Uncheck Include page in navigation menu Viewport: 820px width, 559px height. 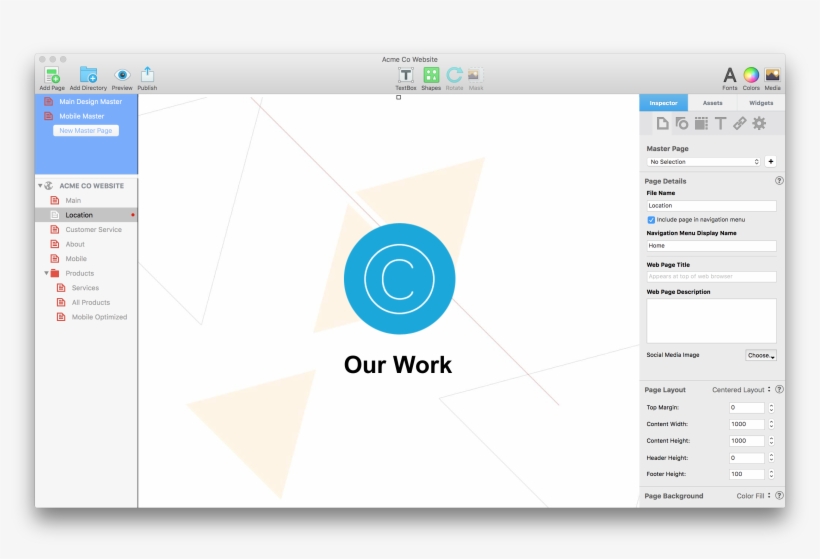(x=651, y=219)
